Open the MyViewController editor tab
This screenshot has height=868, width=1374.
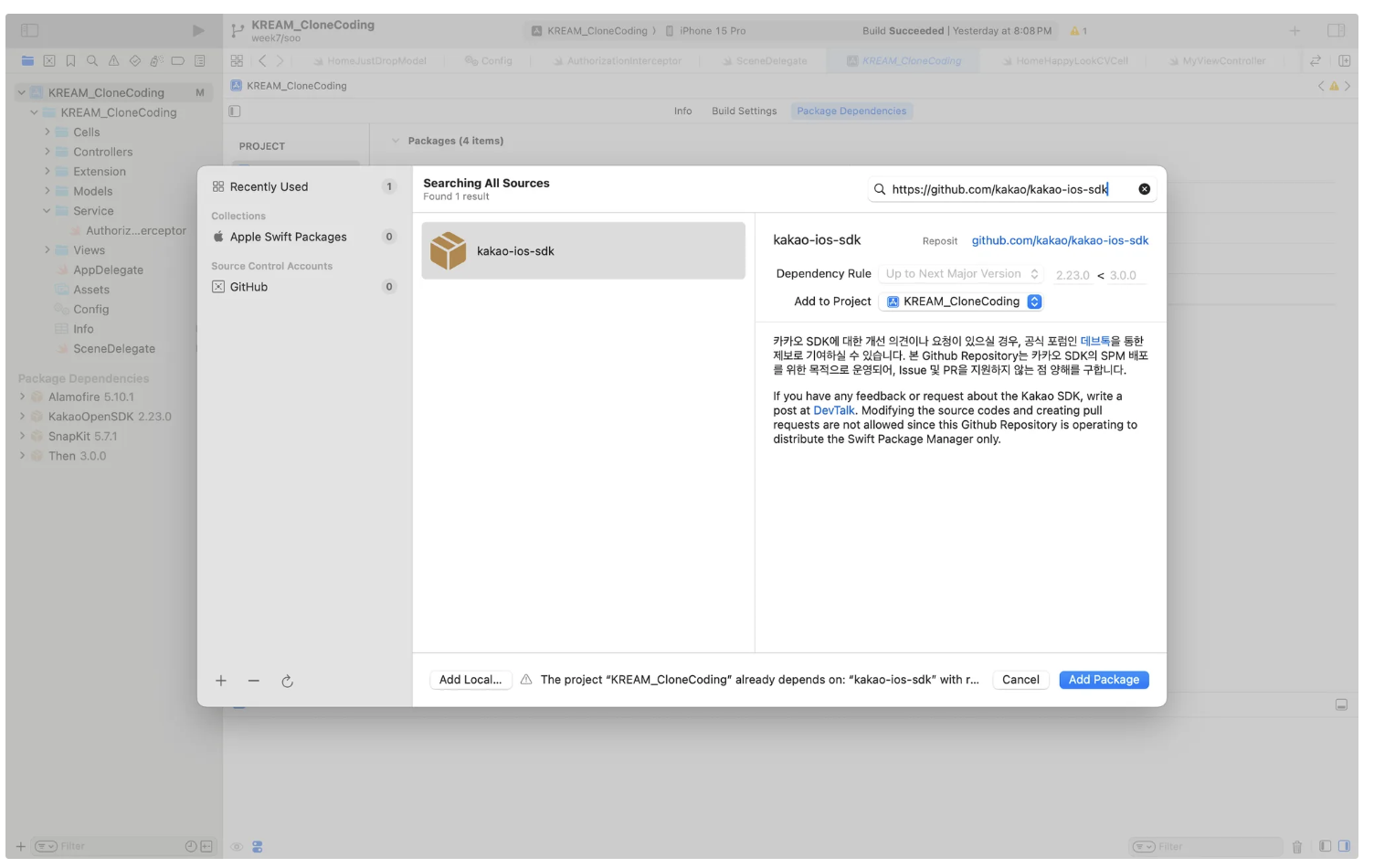click(x=1217, y=61)
